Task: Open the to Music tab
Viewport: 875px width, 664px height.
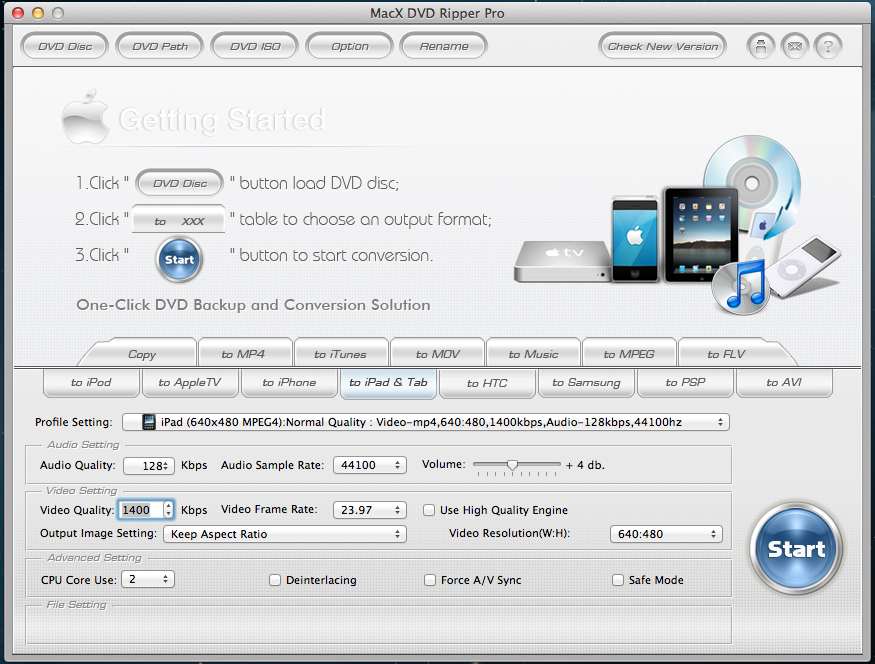Action: 533,354
